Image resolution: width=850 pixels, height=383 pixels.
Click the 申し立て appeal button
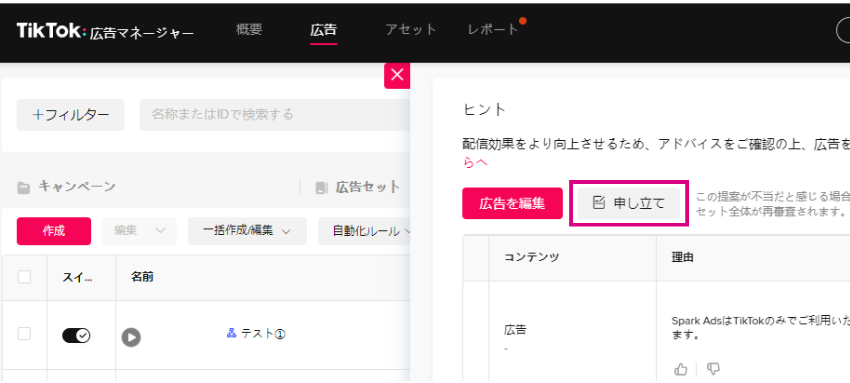pos(629,204)
